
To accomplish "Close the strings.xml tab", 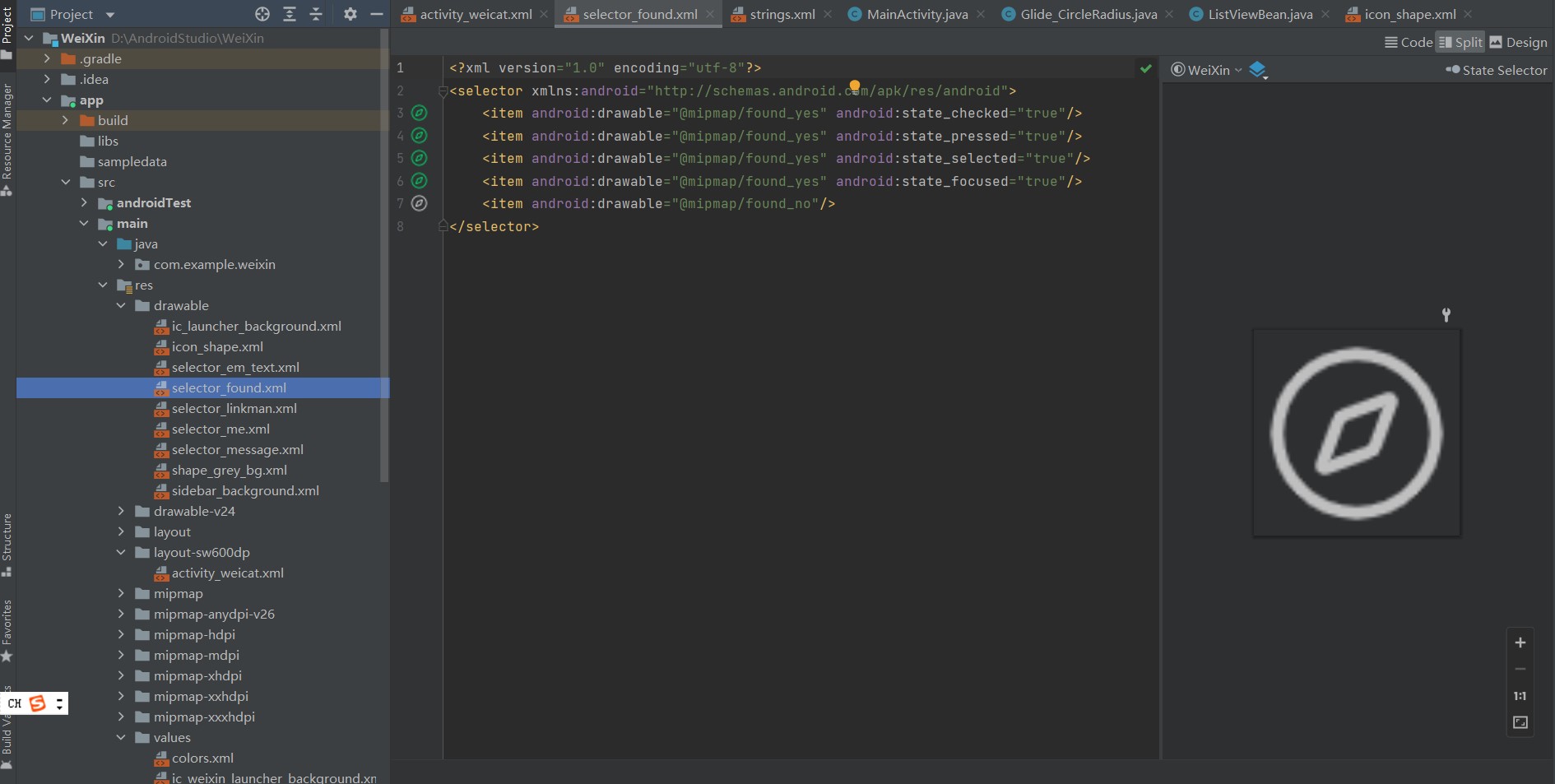I will [828, 14].
